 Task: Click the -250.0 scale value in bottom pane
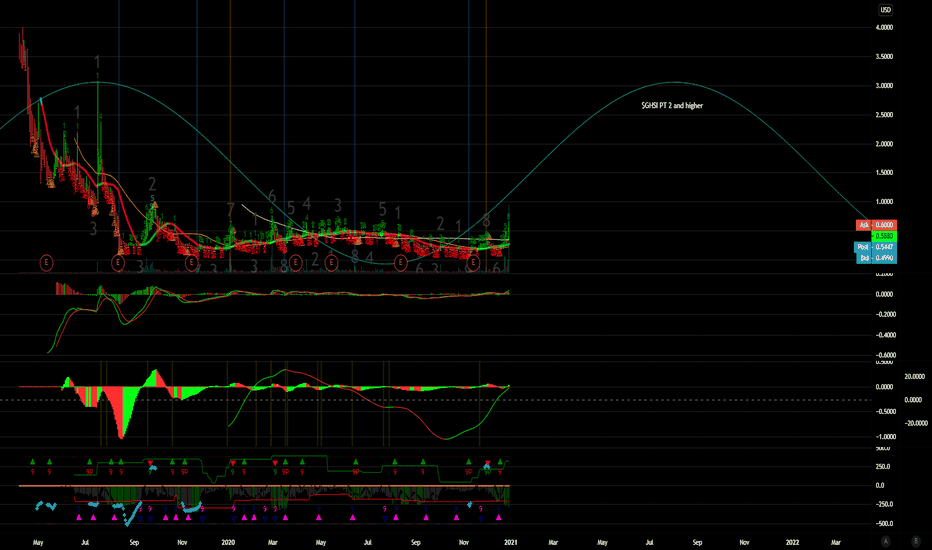tap(883, 504)
